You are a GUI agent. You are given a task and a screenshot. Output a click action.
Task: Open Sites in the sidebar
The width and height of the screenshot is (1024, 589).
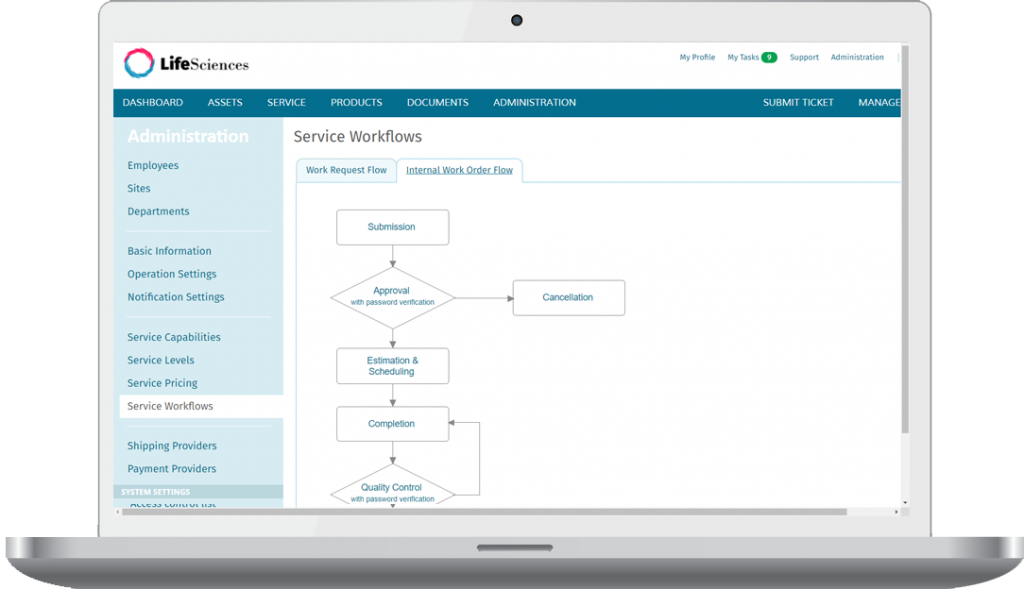(138, 188)
